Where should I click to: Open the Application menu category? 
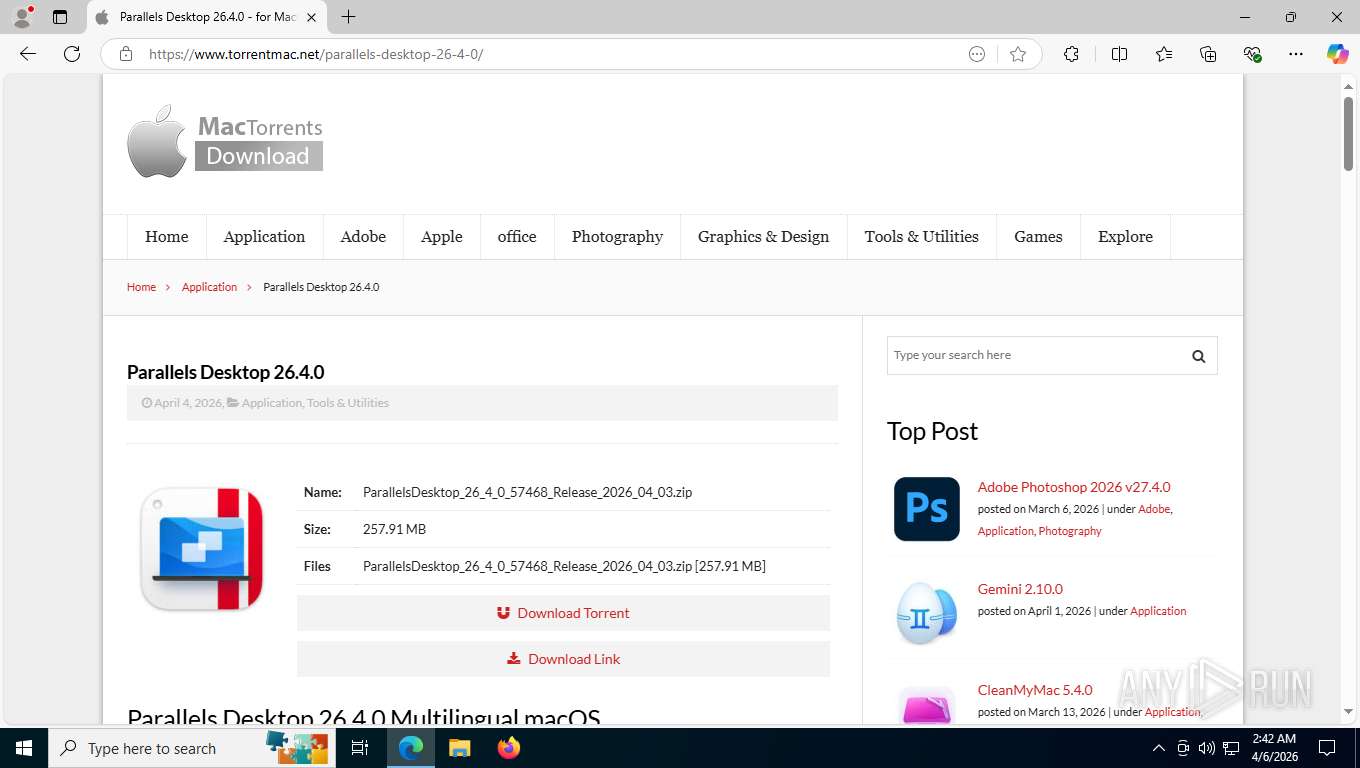click(x=264, y=237)
